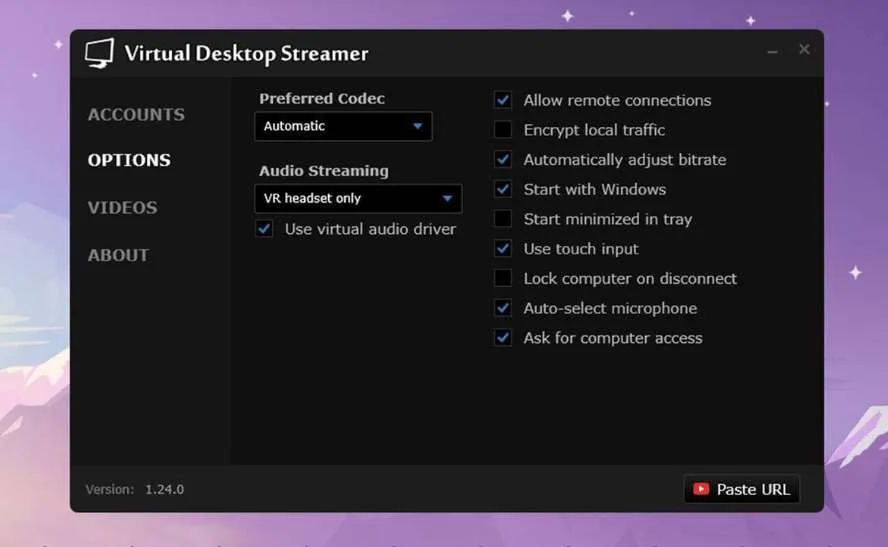This screenshot has height=547, width=888.
Task: Click the Virtual Desktop Streamer title text
Action: (246, 54)
